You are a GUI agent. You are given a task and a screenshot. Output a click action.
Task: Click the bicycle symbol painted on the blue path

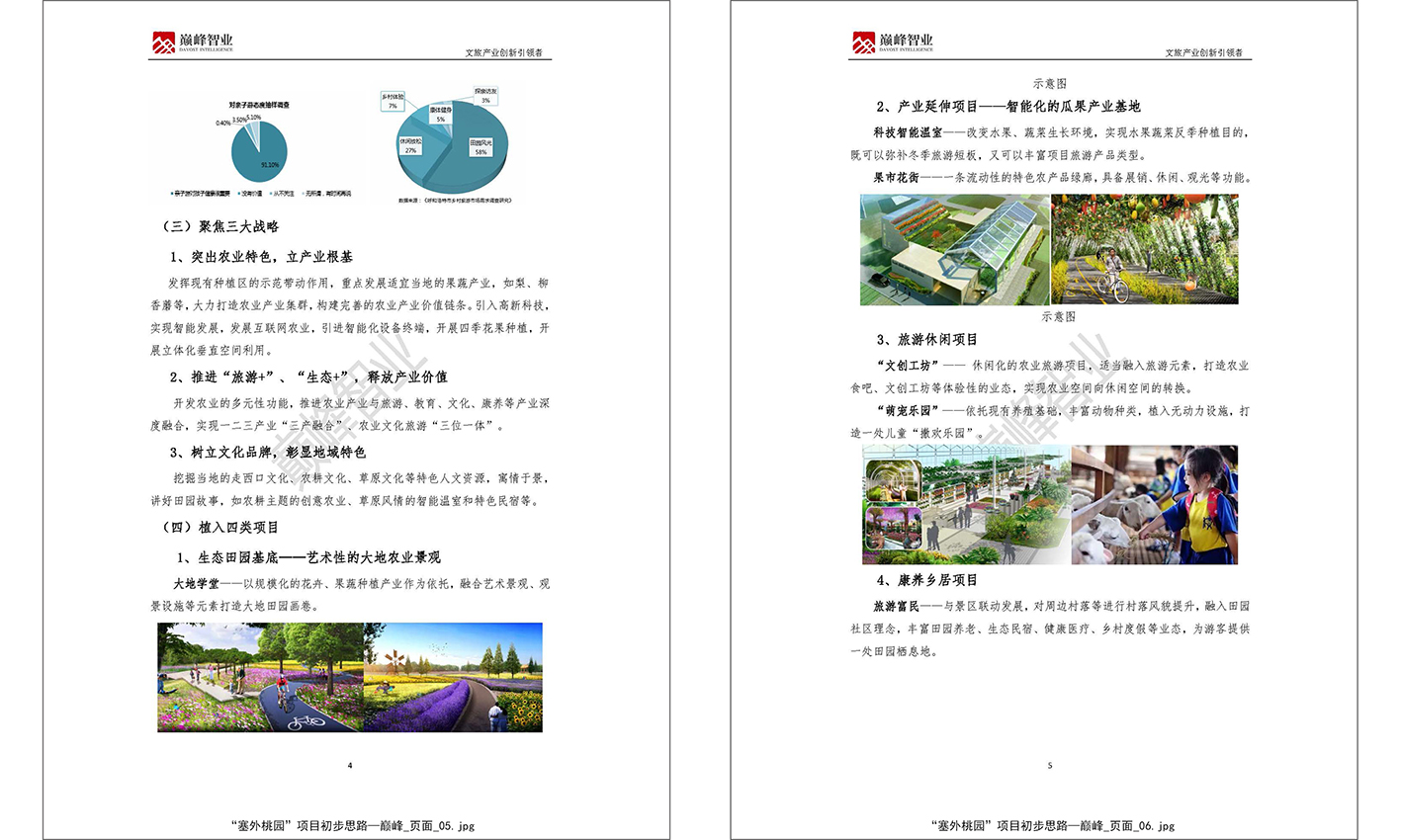pos(306,721)
